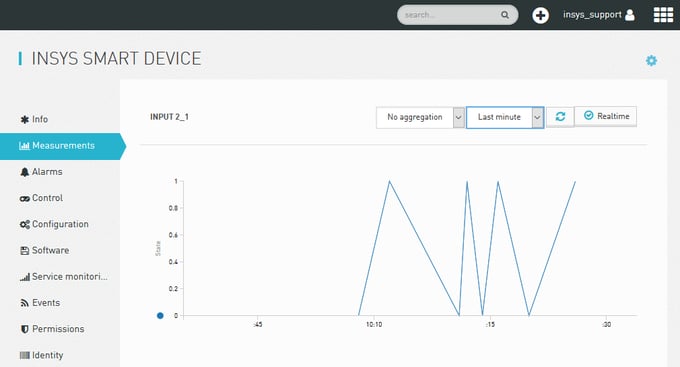Open the No aggregation dropdown

coord(420,117)
